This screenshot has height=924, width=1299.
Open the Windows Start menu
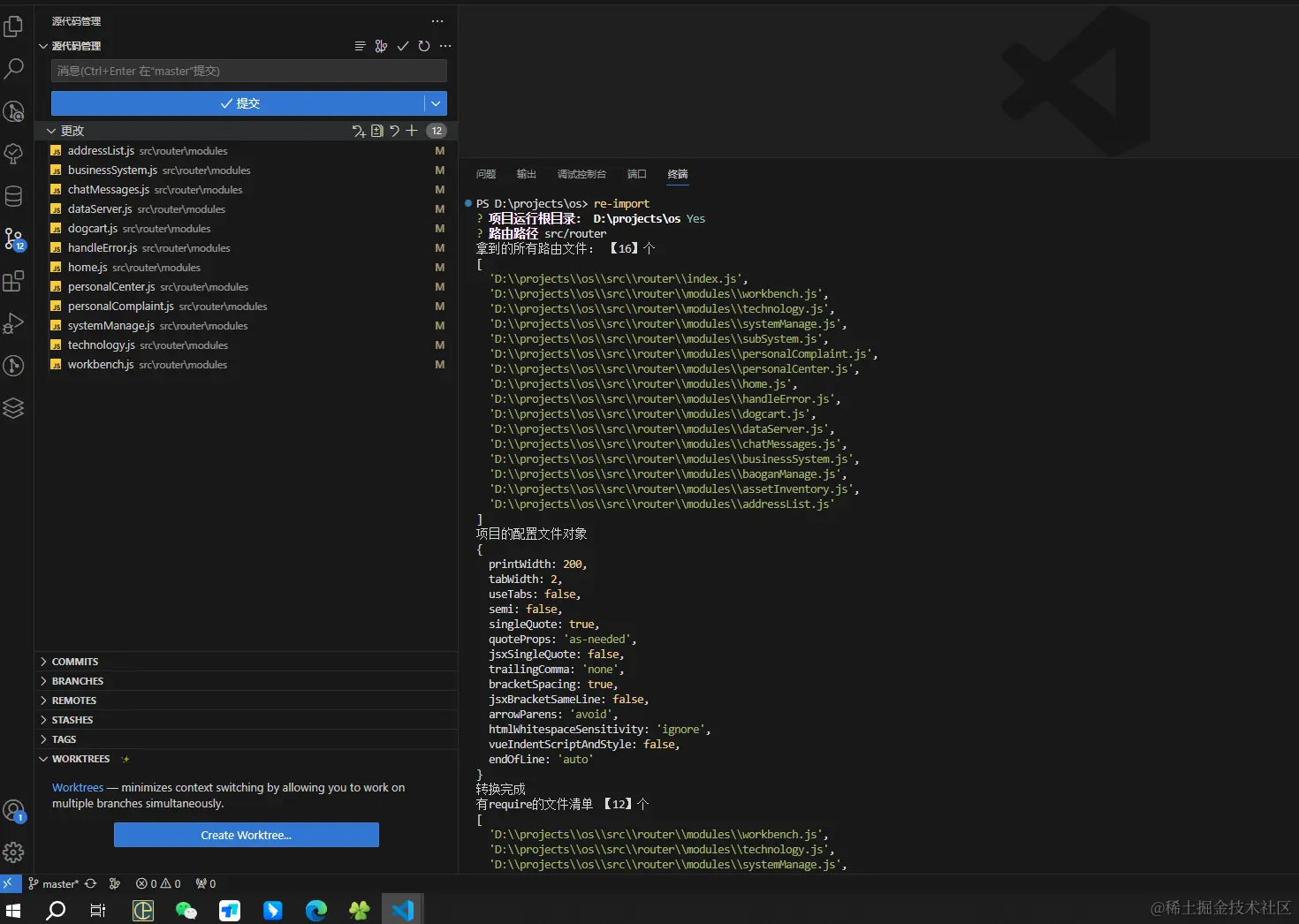pos(13,910)
